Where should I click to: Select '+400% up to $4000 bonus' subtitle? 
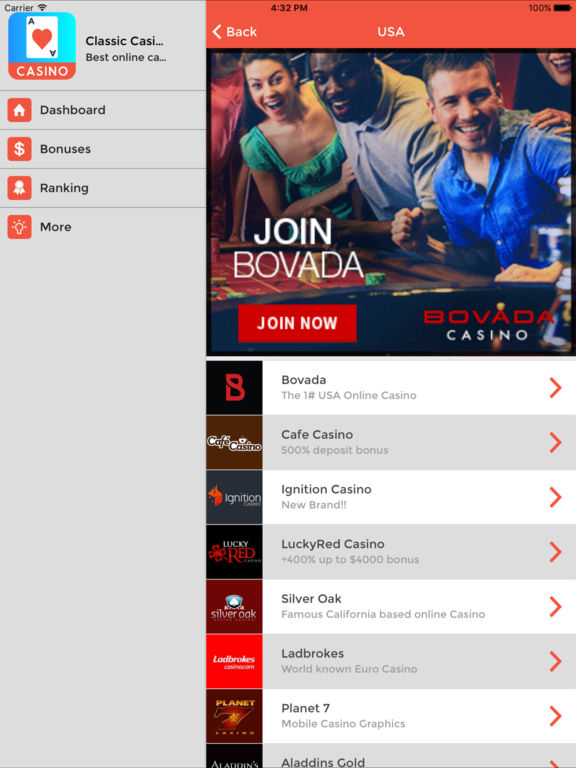click(x=350, y=559)
